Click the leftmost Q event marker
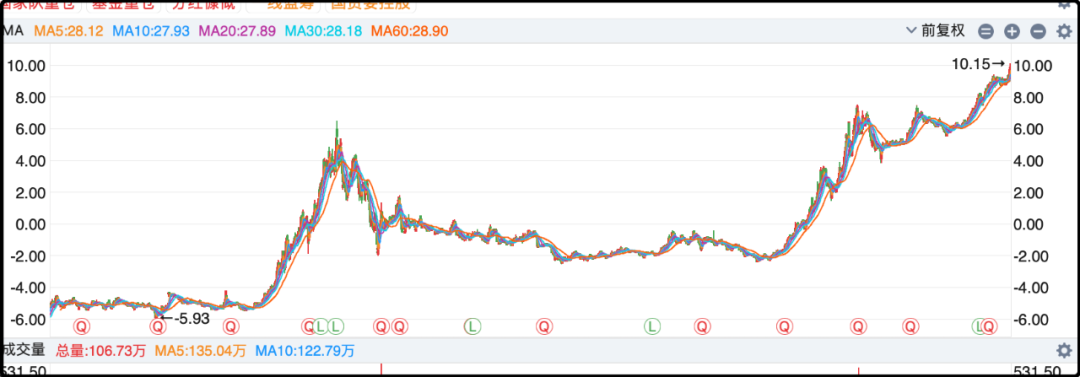The image size is (1080, 377). click(x=83, y=325)
